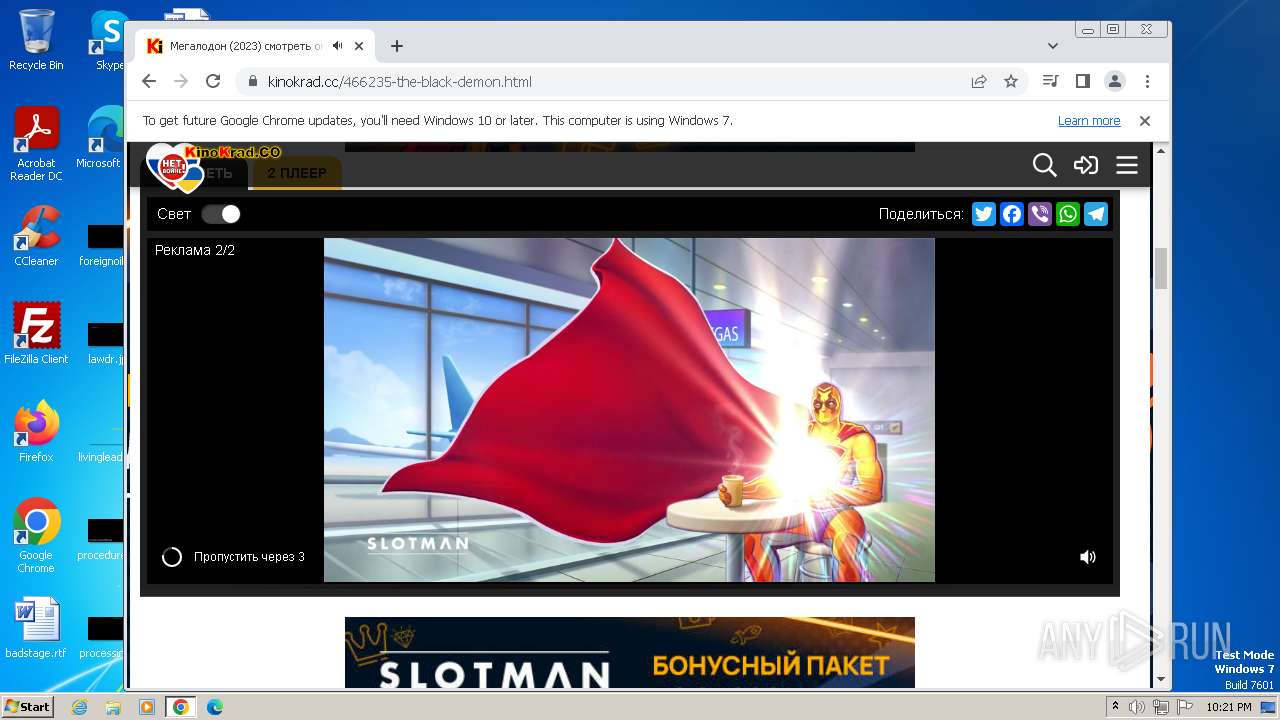This screenshot has width=1280, height=720.
Task: Click the Пропустить через 3 skip label
Action: pos(249,557)
